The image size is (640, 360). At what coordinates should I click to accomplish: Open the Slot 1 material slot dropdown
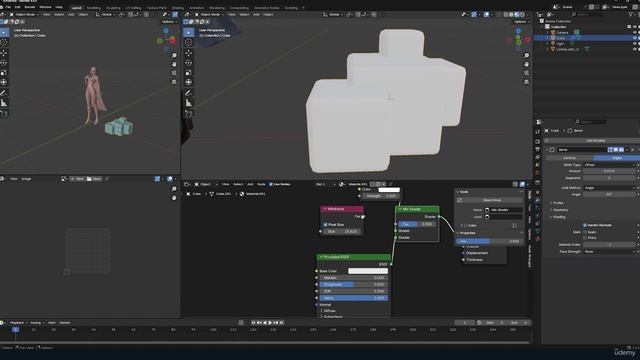325,184
